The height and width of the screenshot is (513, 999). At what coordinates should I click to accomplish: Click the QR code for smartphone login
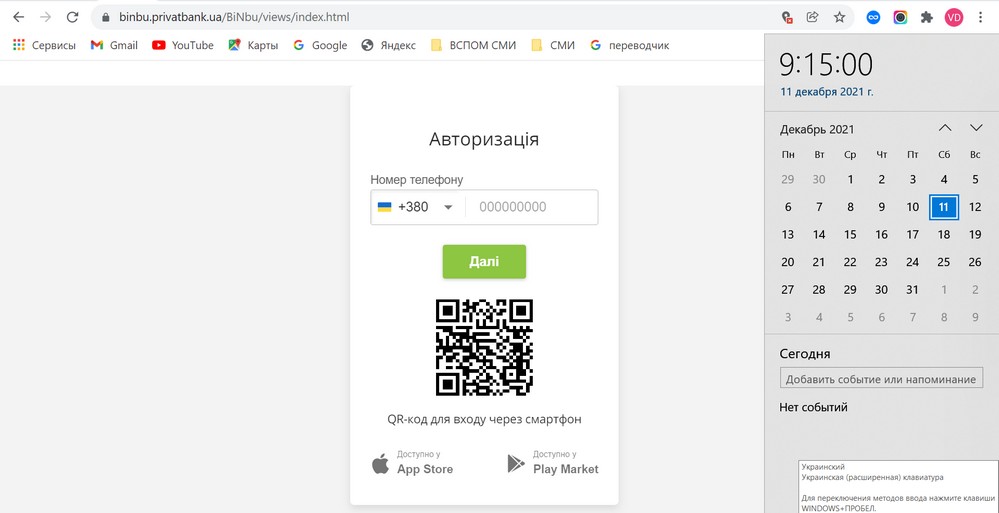pyautogui.click(x=484, y=347)
